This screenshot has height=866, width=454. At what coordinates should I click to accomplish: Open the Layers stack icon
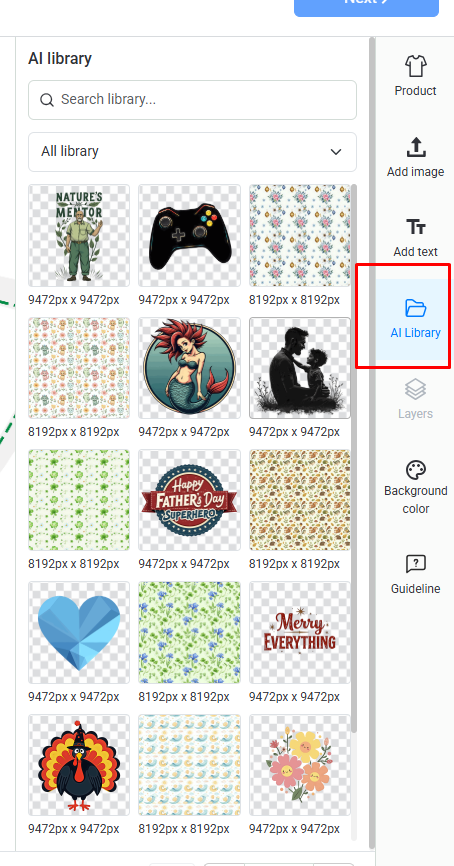[415, 389]
